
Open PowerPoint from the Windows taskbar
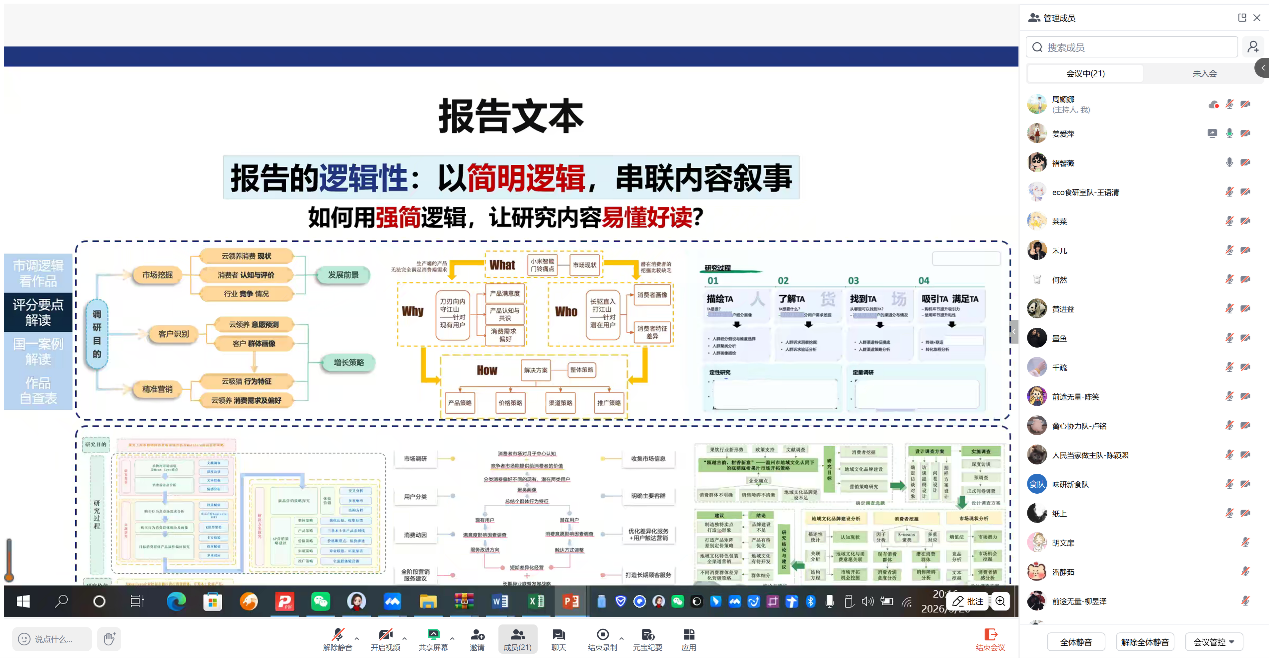pyautogui.click(x=571, y=601)
